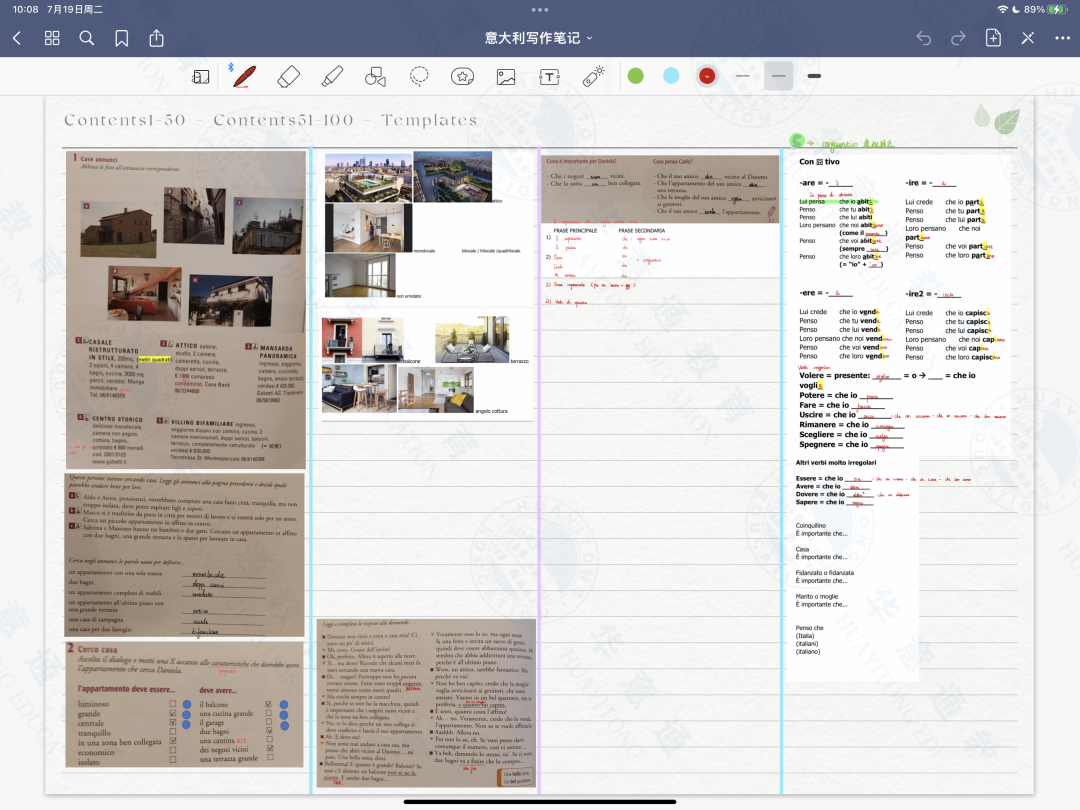
Task: Choose the thinnest stroke width
Action: 742,76
